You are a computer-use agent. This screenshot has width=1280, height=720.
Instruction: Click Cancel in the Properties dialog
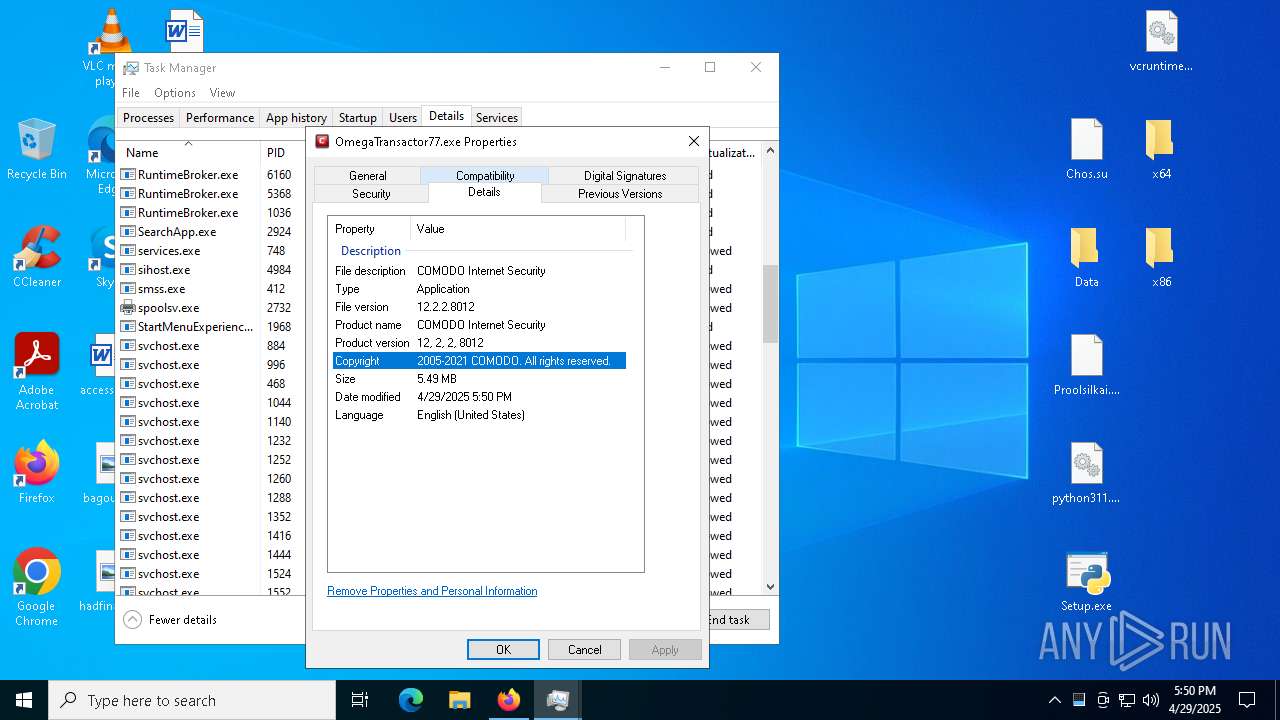(584, 650)
